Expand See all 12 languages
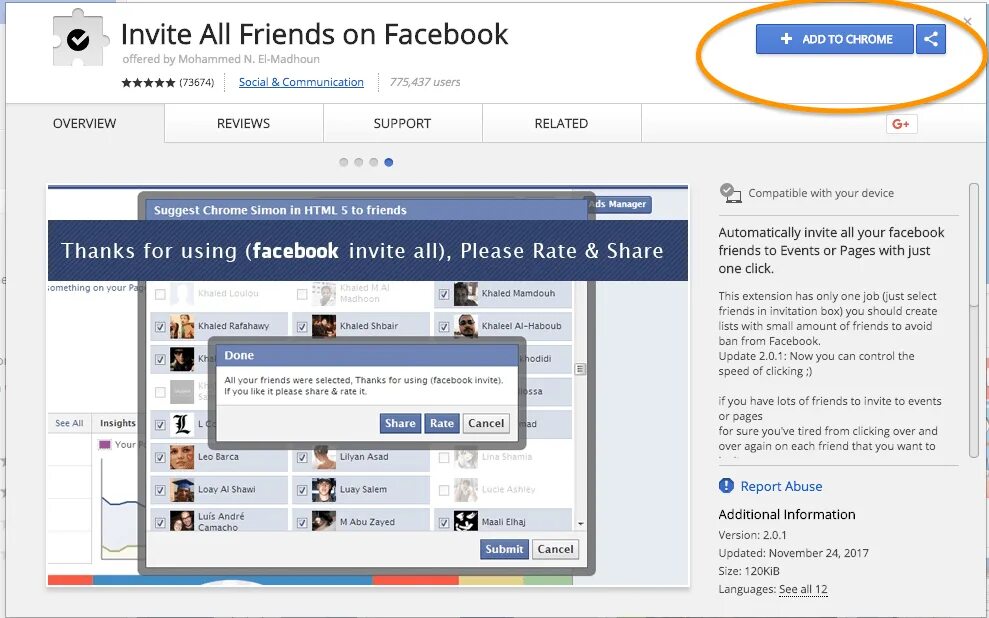 point(803,589)
